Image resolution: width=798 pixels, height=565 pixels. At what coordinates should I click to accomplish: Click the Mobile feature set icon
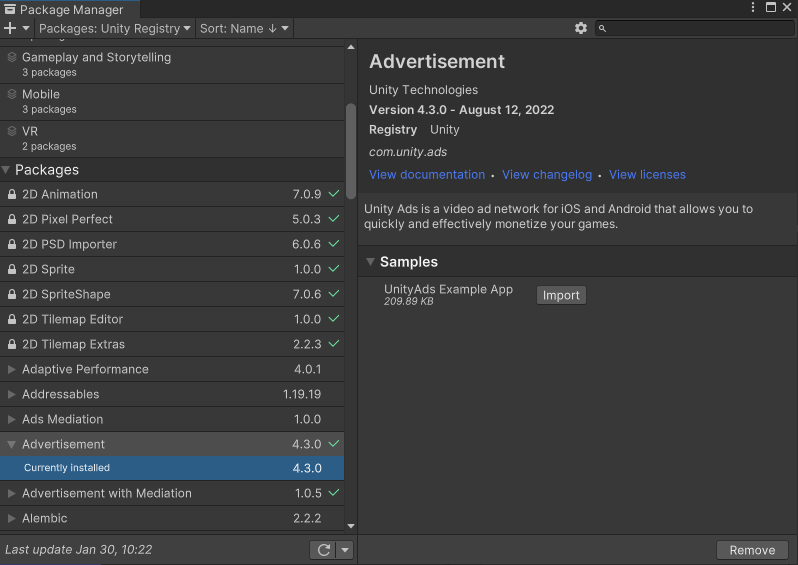12,94
